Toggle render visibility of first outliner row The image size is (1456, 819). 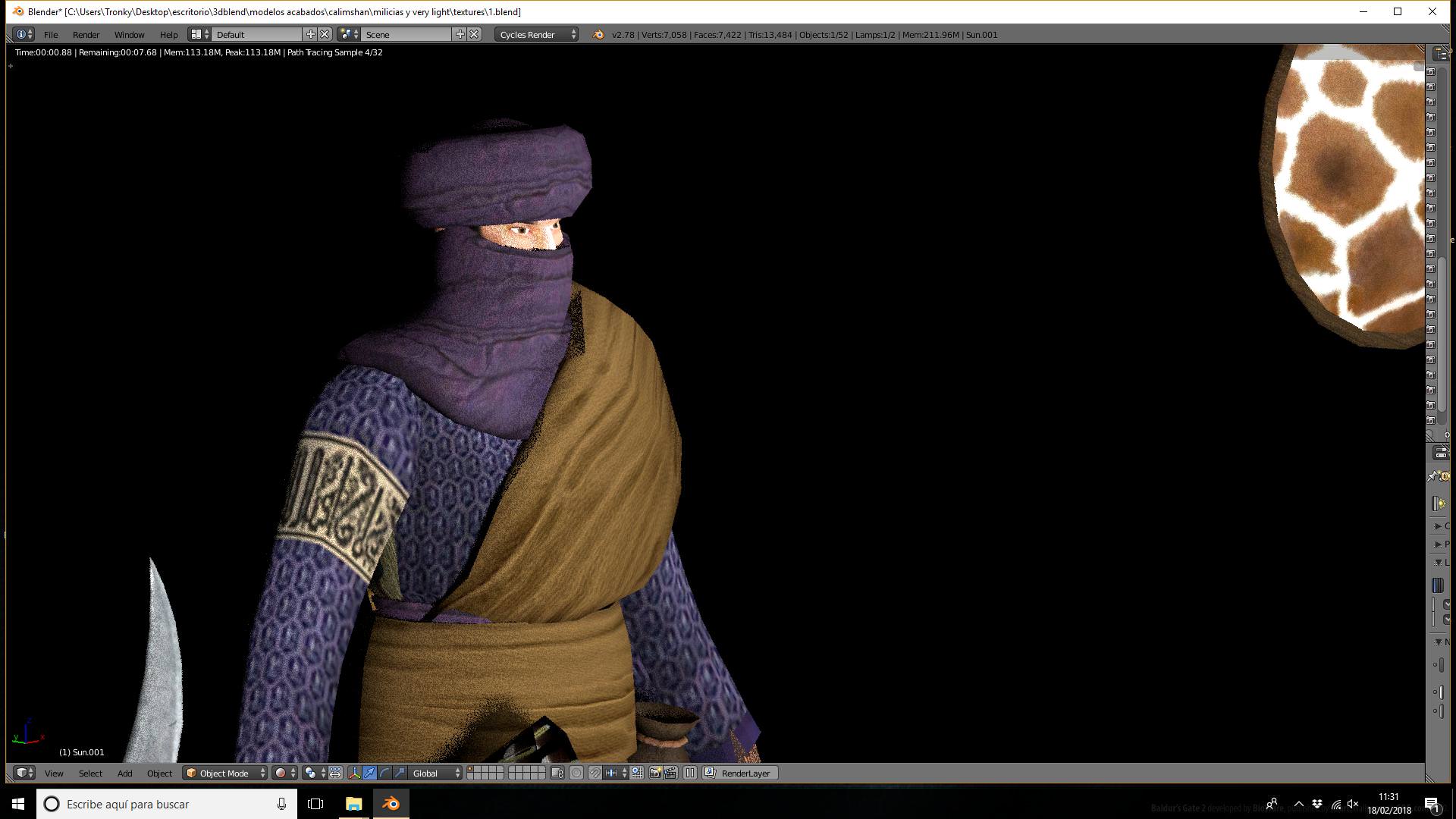(1431, 71)
